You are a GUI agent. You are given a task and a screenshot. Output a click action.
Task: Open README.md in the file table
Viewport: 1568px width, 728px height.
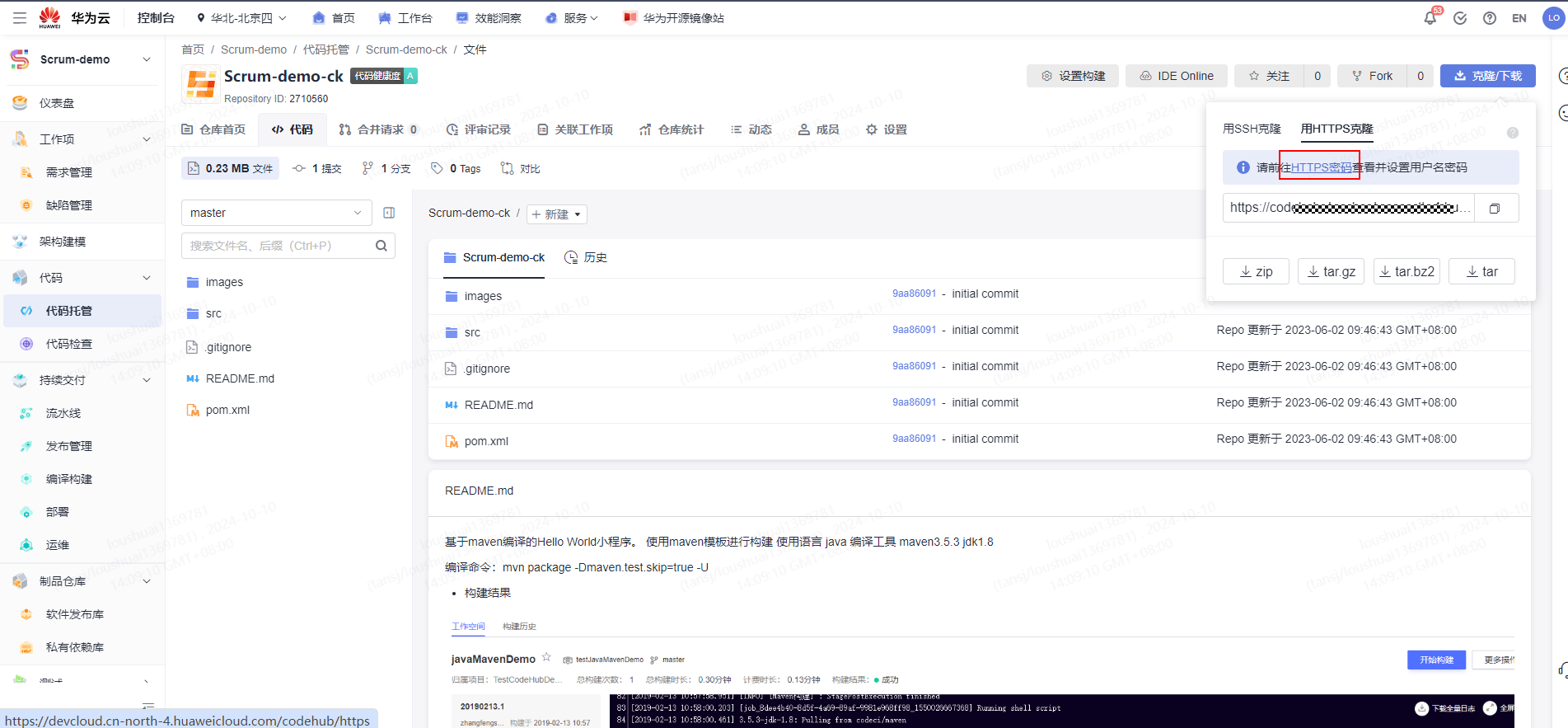point(498,405)
